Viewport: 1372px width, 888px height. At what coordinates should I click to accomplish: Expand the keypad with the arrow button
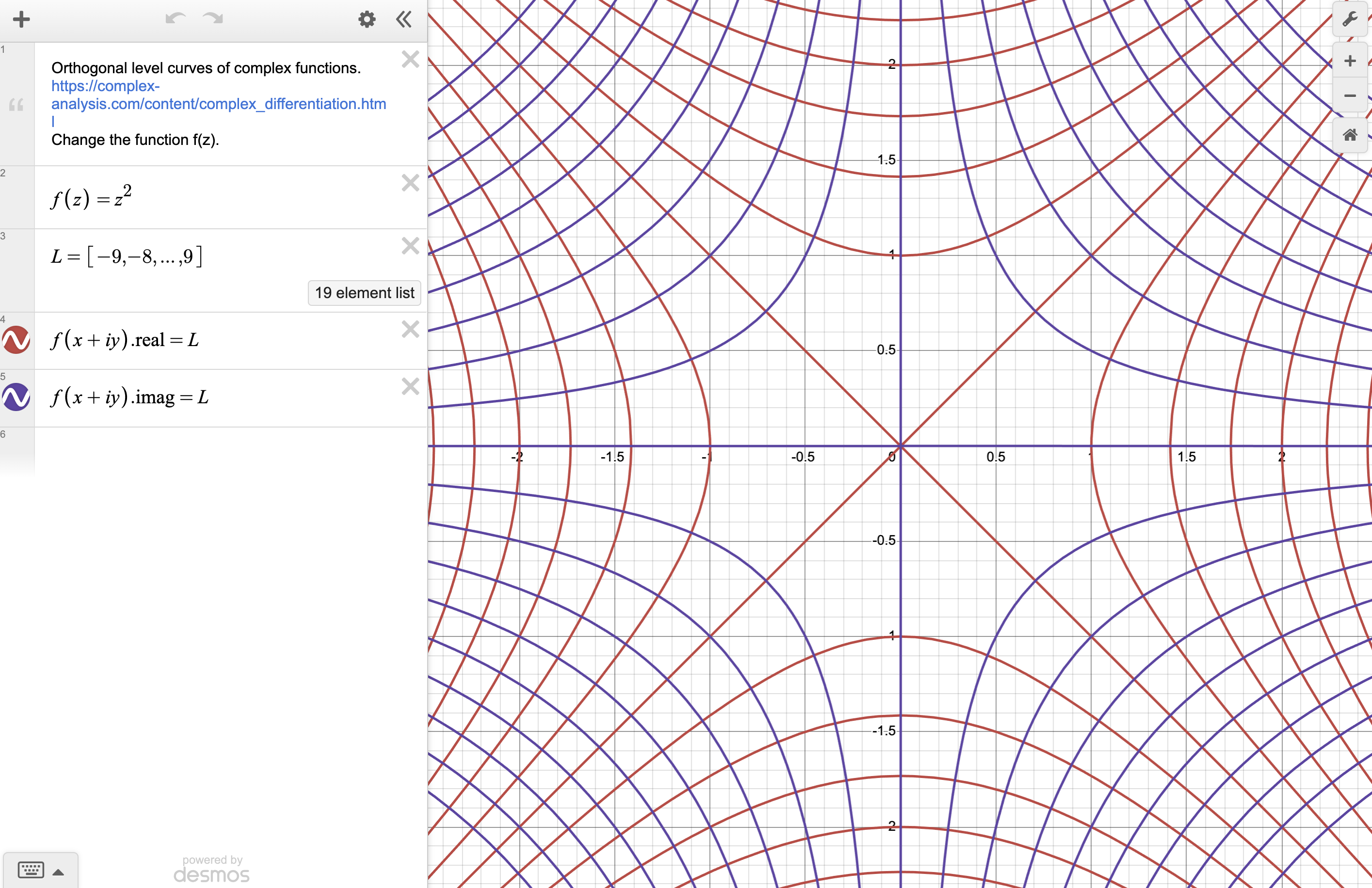click(58, 872)
